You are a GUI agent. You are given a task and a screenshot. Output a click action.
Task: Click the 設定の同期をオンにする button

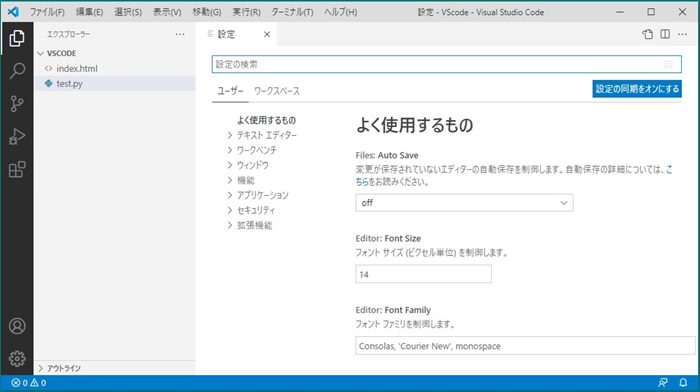(637, 89)
